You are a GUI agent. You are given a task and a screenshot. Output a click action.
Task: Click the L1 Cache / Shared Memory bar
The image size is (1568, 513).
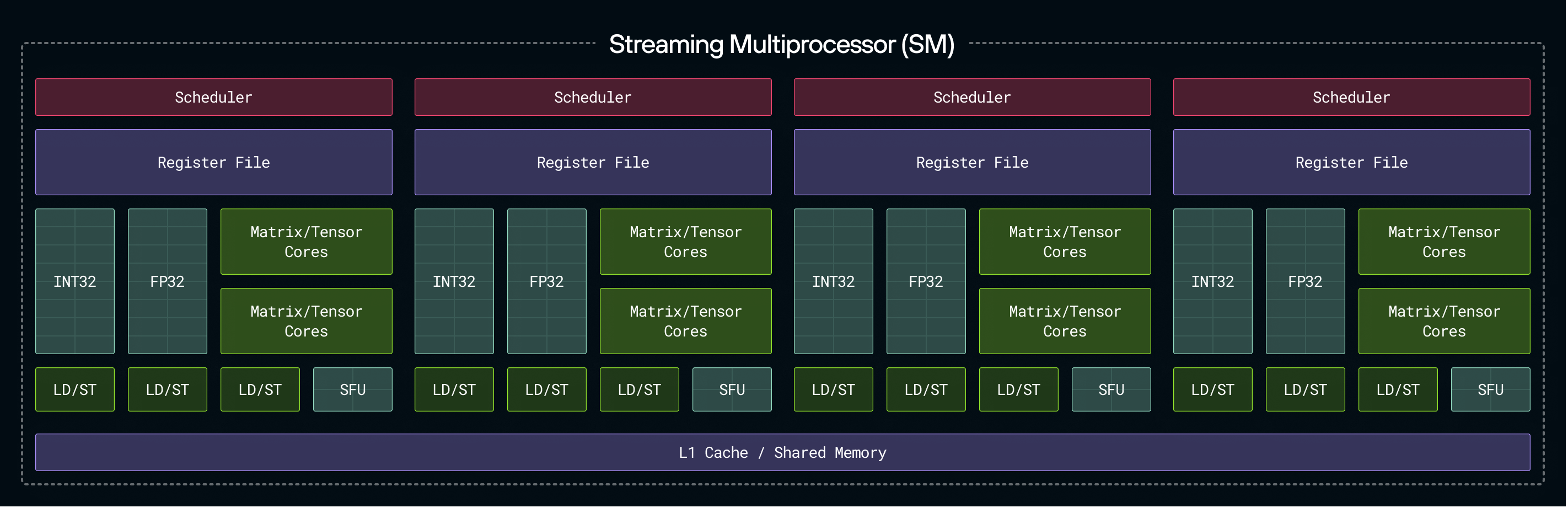pyautogui.click(x=783, y=452)
